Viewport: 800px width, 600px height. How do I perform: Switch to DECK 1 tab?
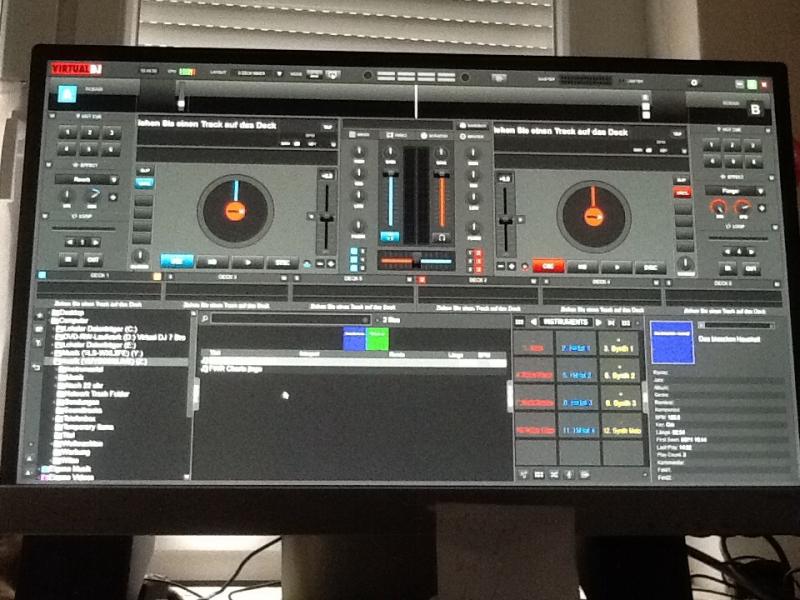point(99,276)
